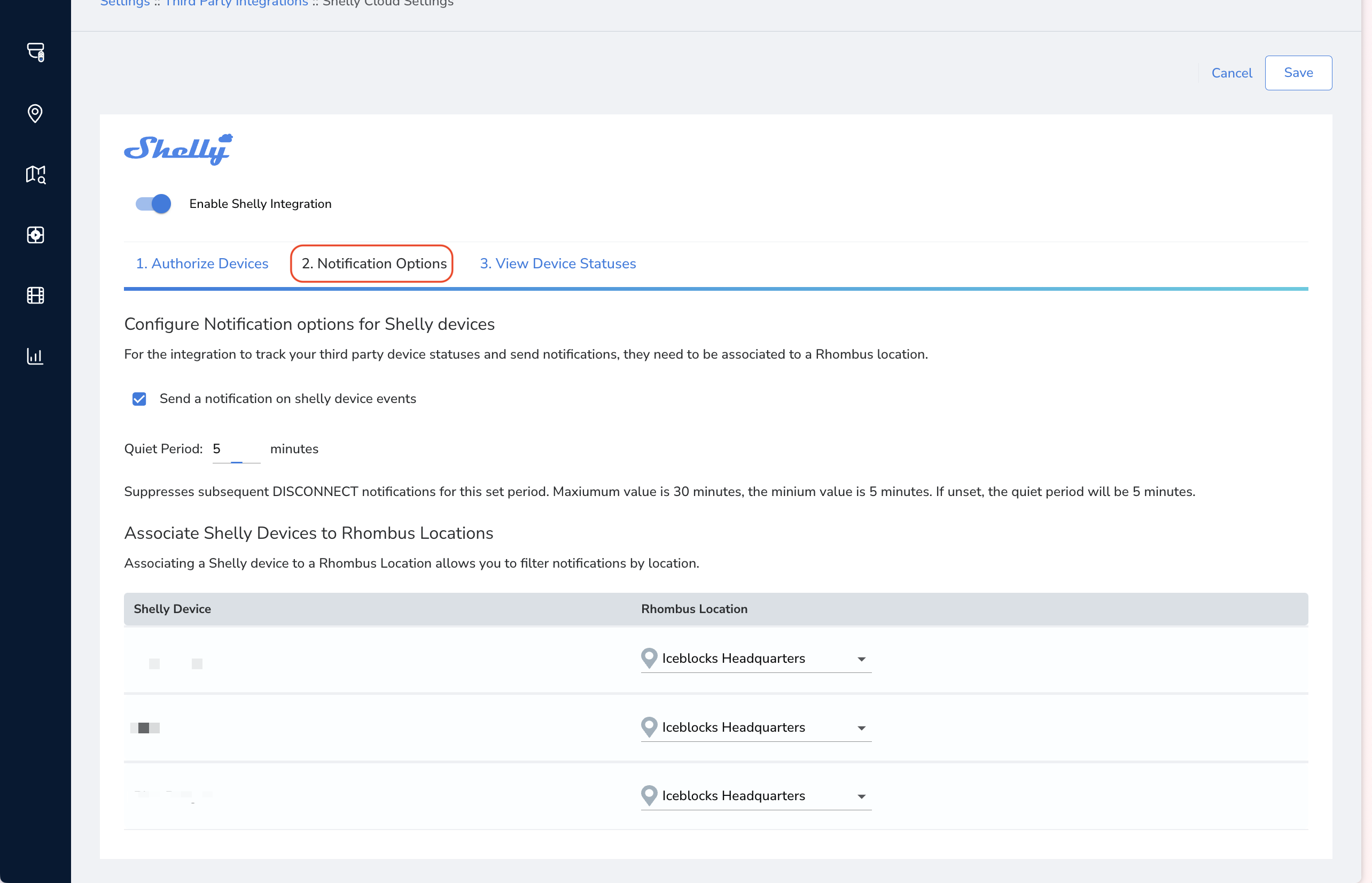
Task: Expand first row Iceblocks Headquarters dropdown arrow
Action: (x=861, y=660)
